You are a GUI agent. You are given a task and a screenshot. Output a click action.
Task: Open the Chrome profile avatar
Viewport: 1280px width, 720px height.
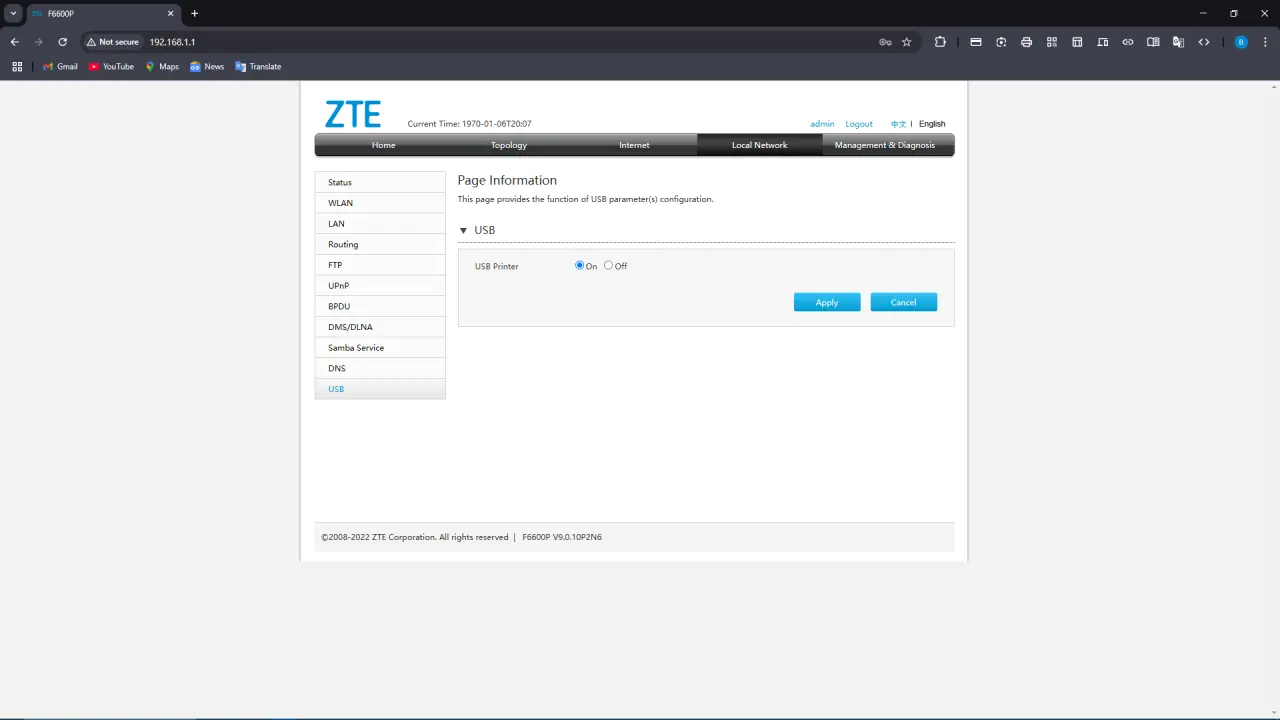[x=1241, y=42]
